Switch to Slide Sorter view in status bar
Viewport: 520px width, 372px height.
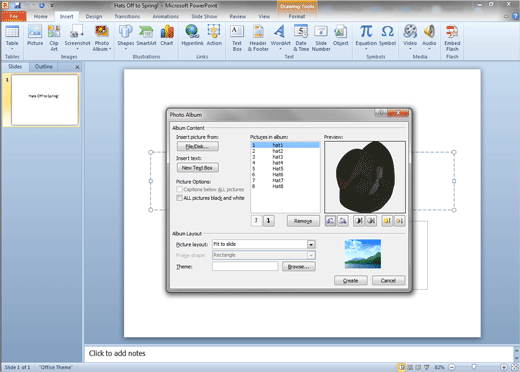click(410, 367)
